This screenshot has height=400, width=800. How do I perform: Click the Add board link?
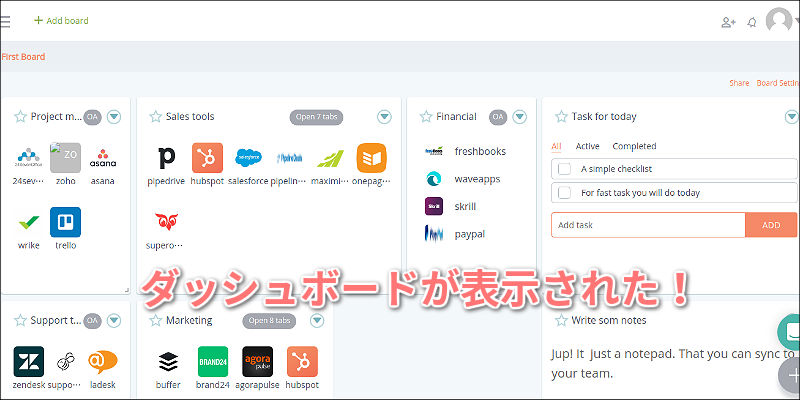click(61, 21)
